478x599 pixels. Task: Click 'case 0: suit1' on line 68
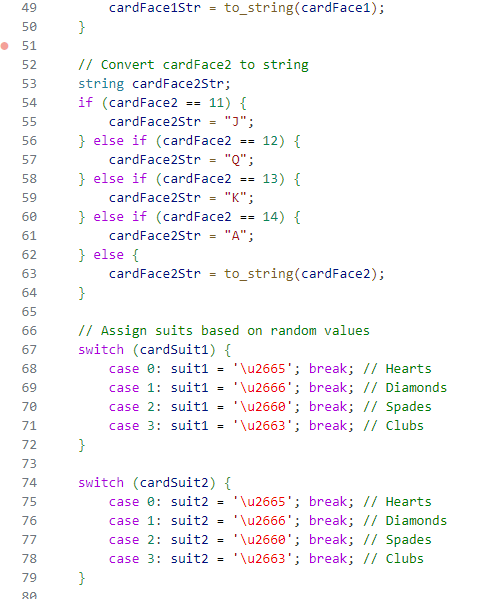tap(159, 369)
